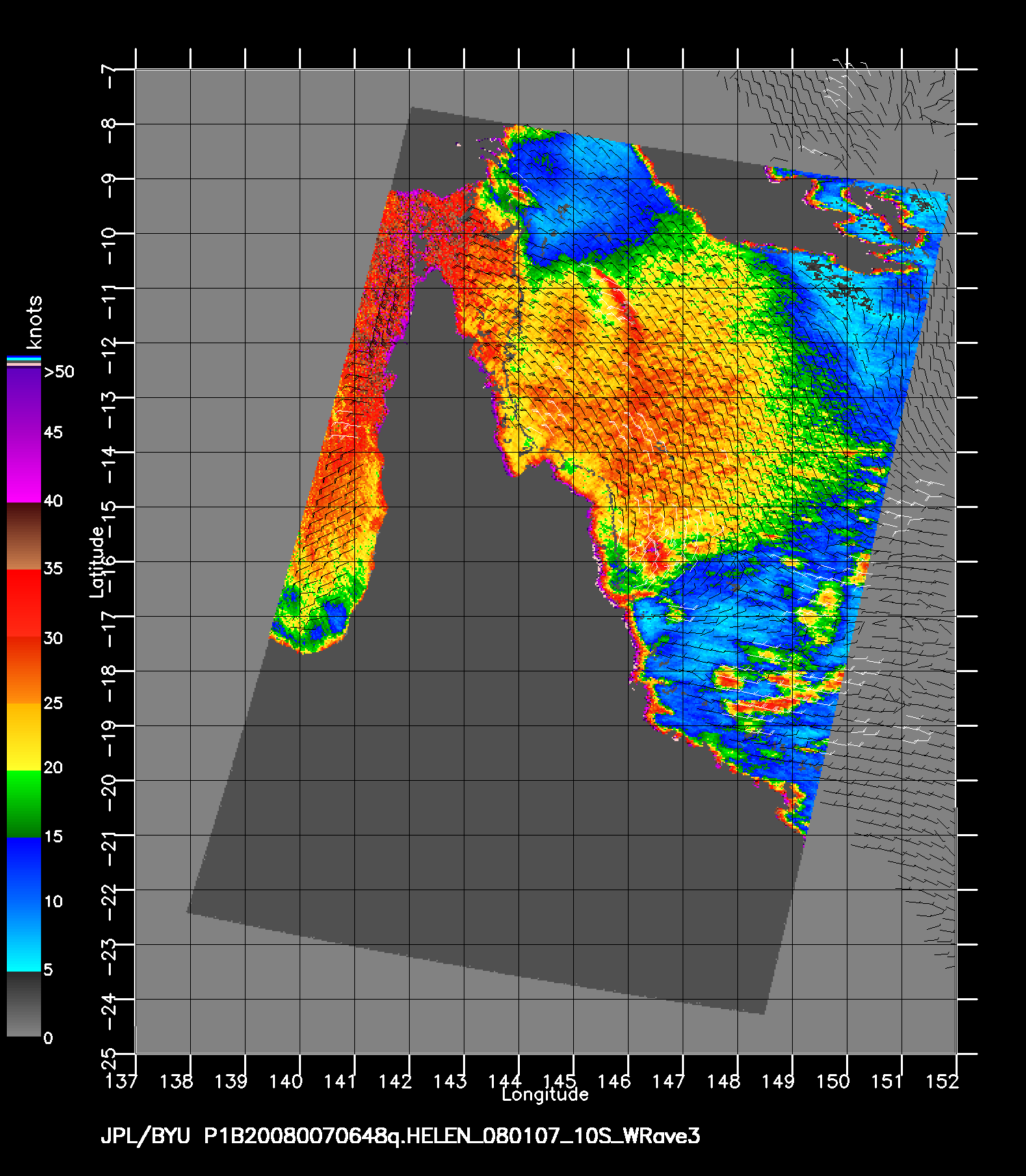1026x1176 pixels.
Task: Click the '148' longitude tick label
Action: pyautogui.click(x=724, y=1081)
